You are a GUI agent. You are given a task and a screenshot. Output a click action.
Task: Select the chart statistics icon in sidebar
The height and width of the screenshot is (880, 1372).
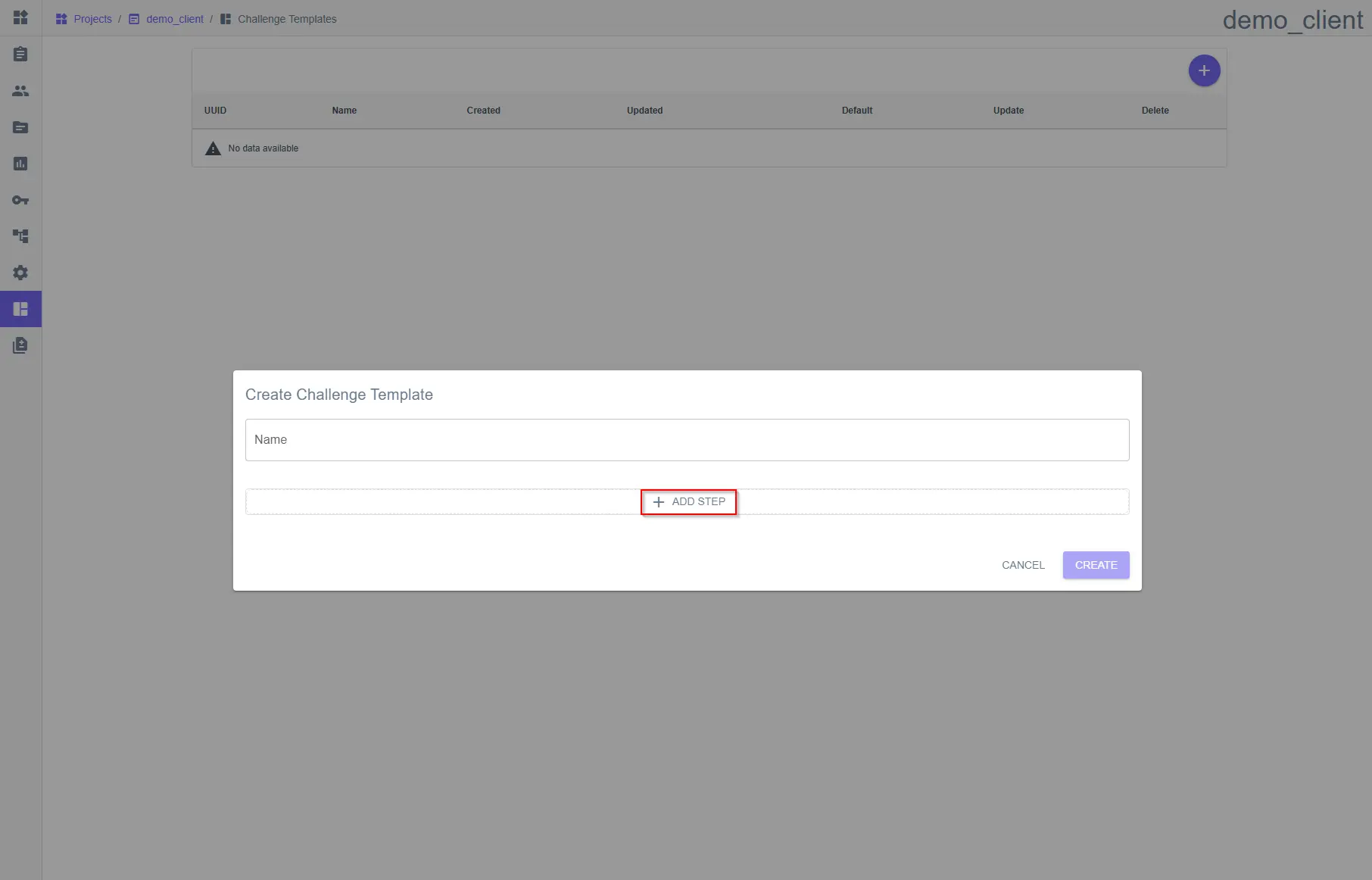click(20, 164)
